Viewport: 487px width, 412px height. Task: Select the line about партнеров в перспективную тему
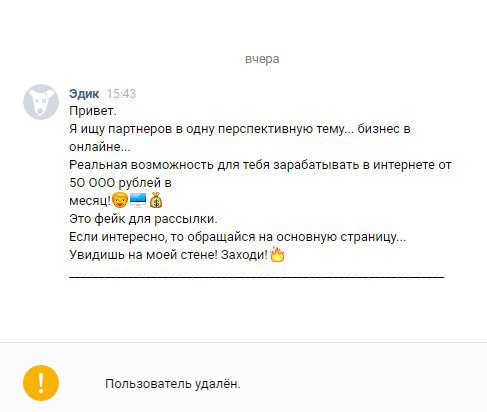pos(240,129)
